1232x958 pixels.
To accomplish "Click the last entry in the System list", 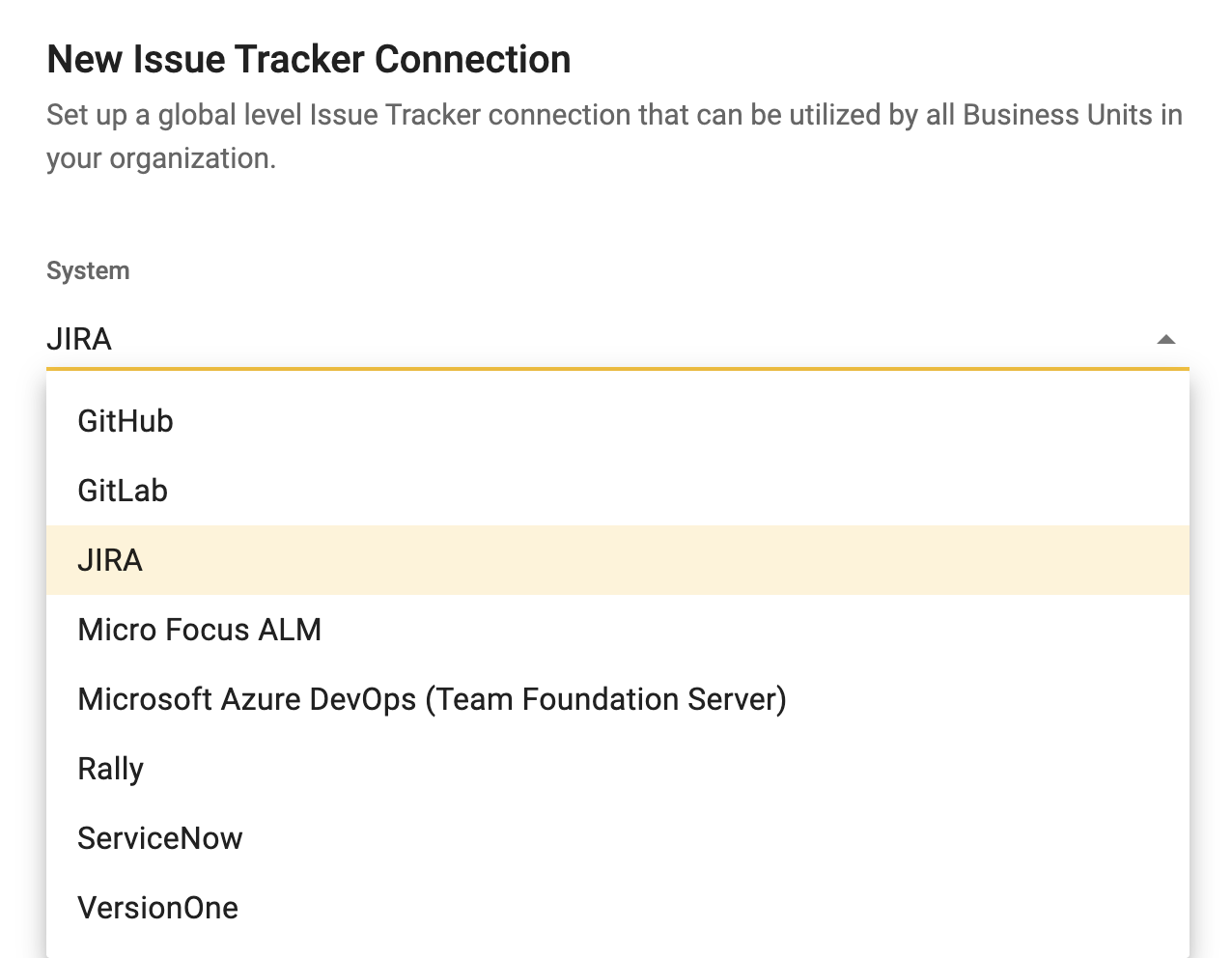I will point(157,908).
